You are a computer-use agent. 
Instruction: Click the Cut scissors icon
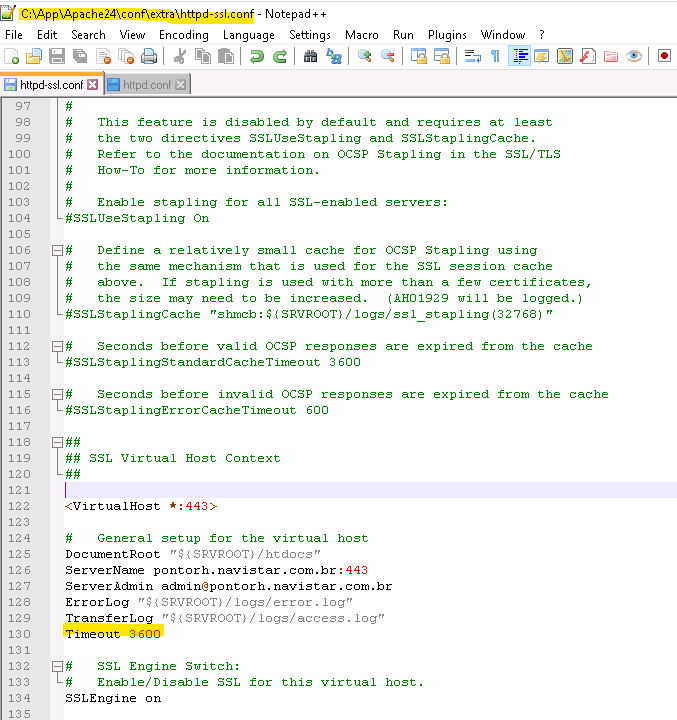pyautogui.click(x=180, y=56)
